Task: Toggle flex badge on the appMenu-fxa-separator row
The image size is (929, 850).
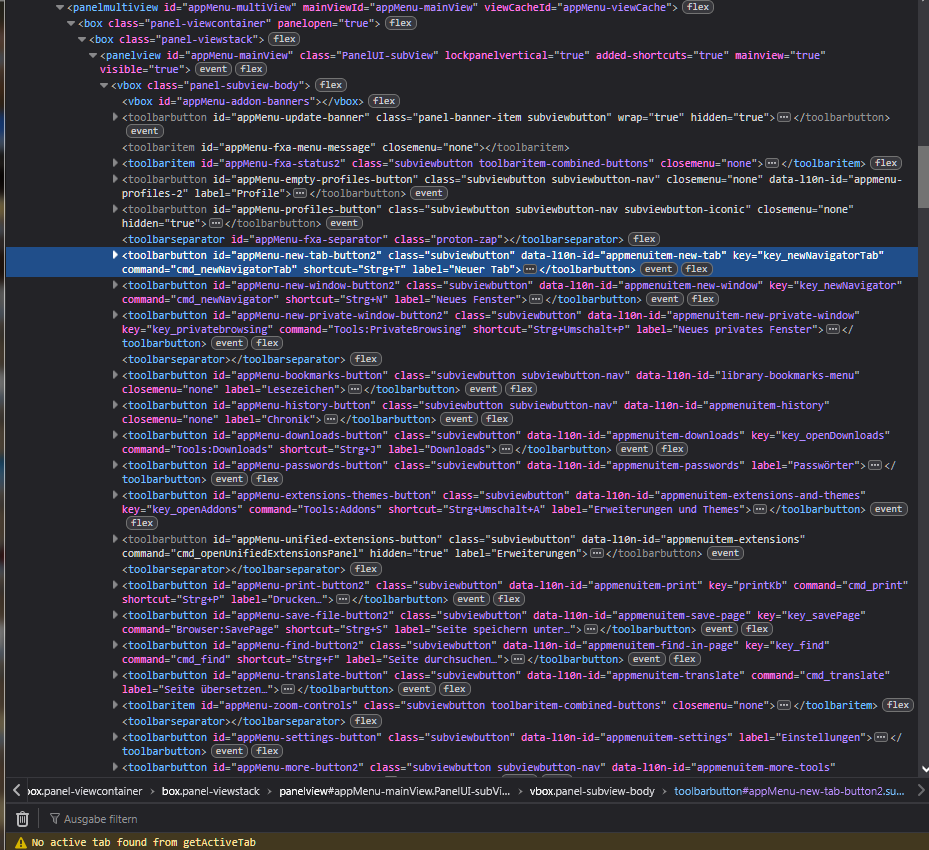Action: pos(644,240)
